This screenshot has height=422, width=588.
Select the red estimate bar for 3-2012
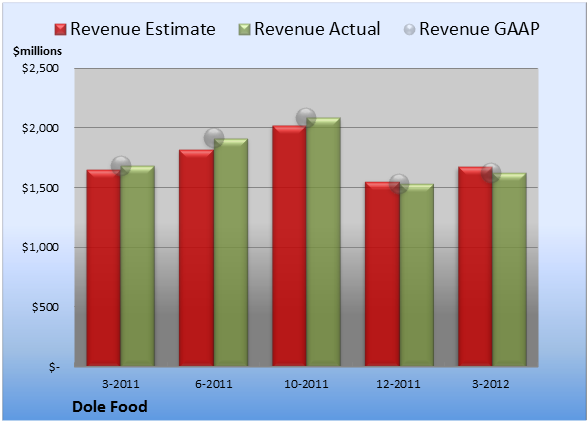click(475, 266)
